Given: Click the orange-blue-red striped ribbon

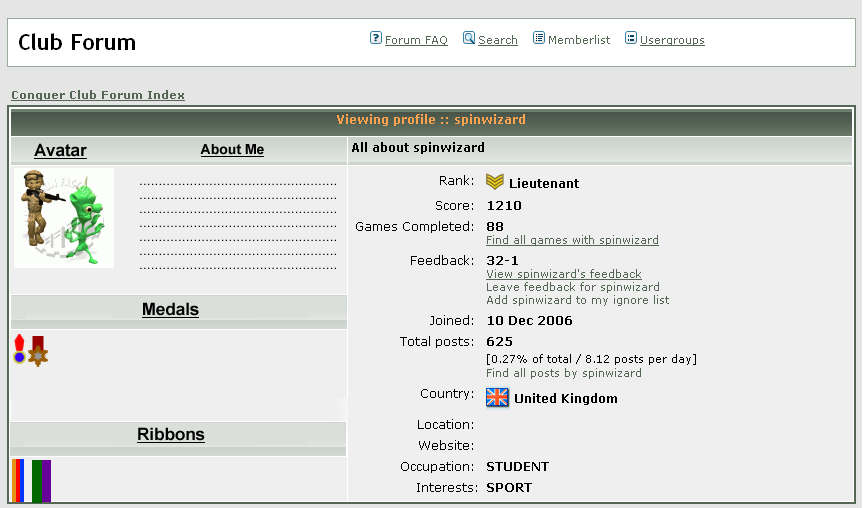Looking at the screenshot, I should [x=18, y=480].
